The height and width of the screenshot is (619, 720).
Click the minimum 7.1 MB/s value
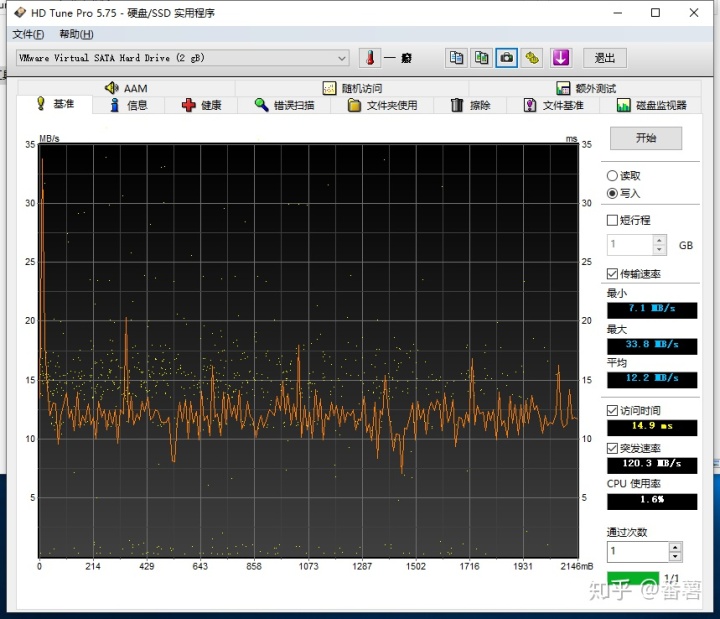[652, 310]
